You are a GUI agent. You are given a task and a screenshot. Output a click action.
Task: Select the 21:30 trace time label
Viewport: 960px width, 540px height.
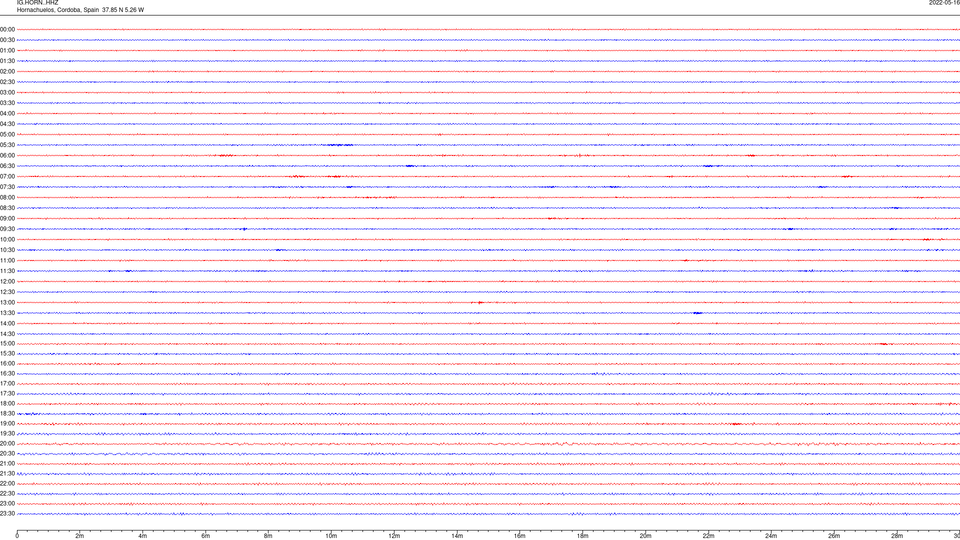[7, 474]
